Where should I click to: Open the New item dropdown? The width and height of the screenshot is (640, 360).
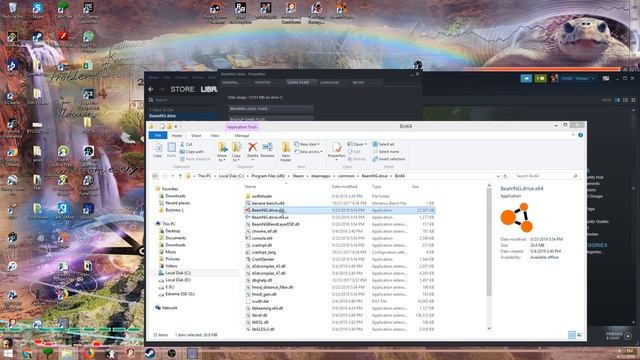(x=307, y=144)
